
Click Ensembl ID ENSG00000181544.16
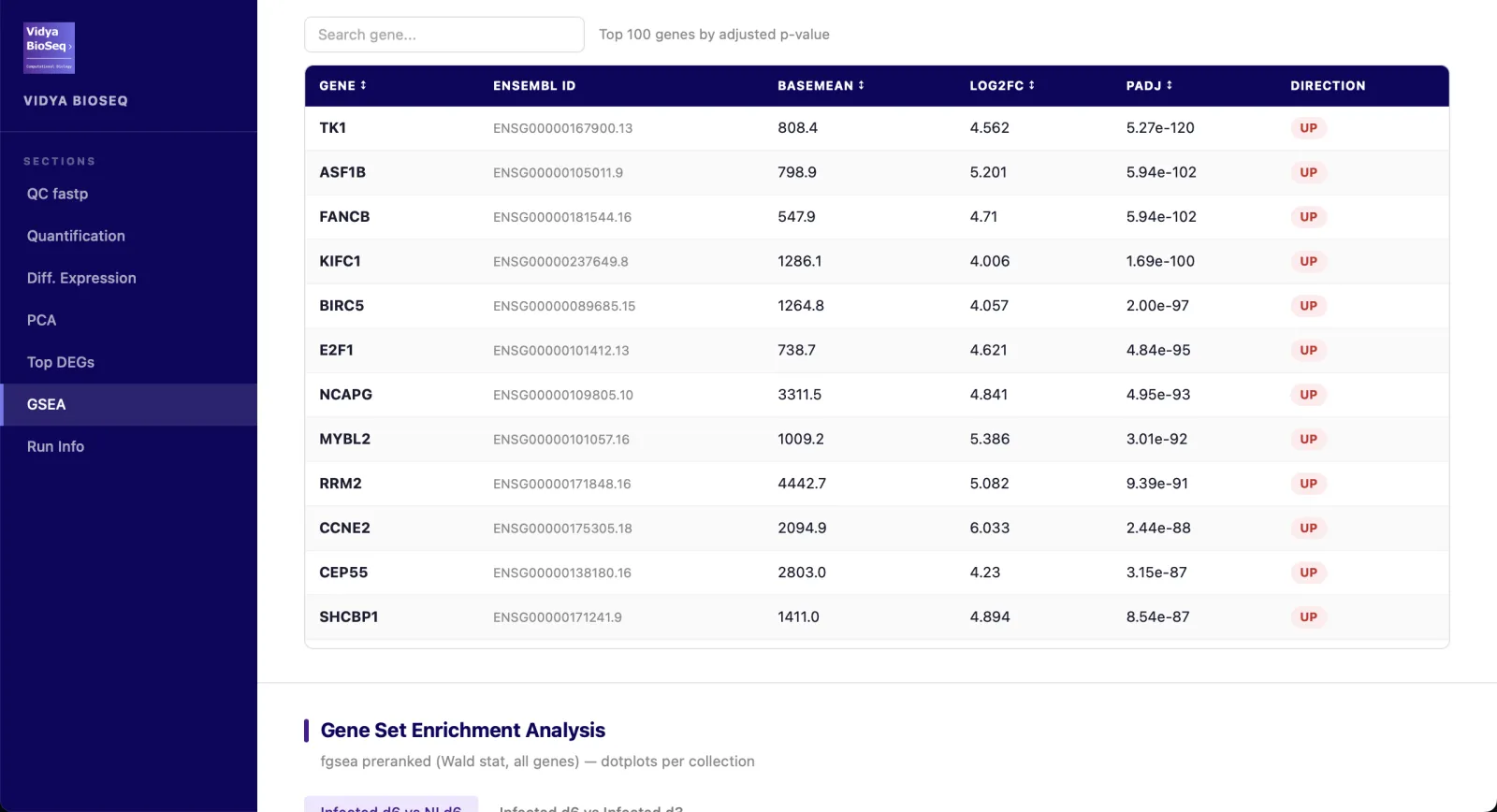click(562, 217)
